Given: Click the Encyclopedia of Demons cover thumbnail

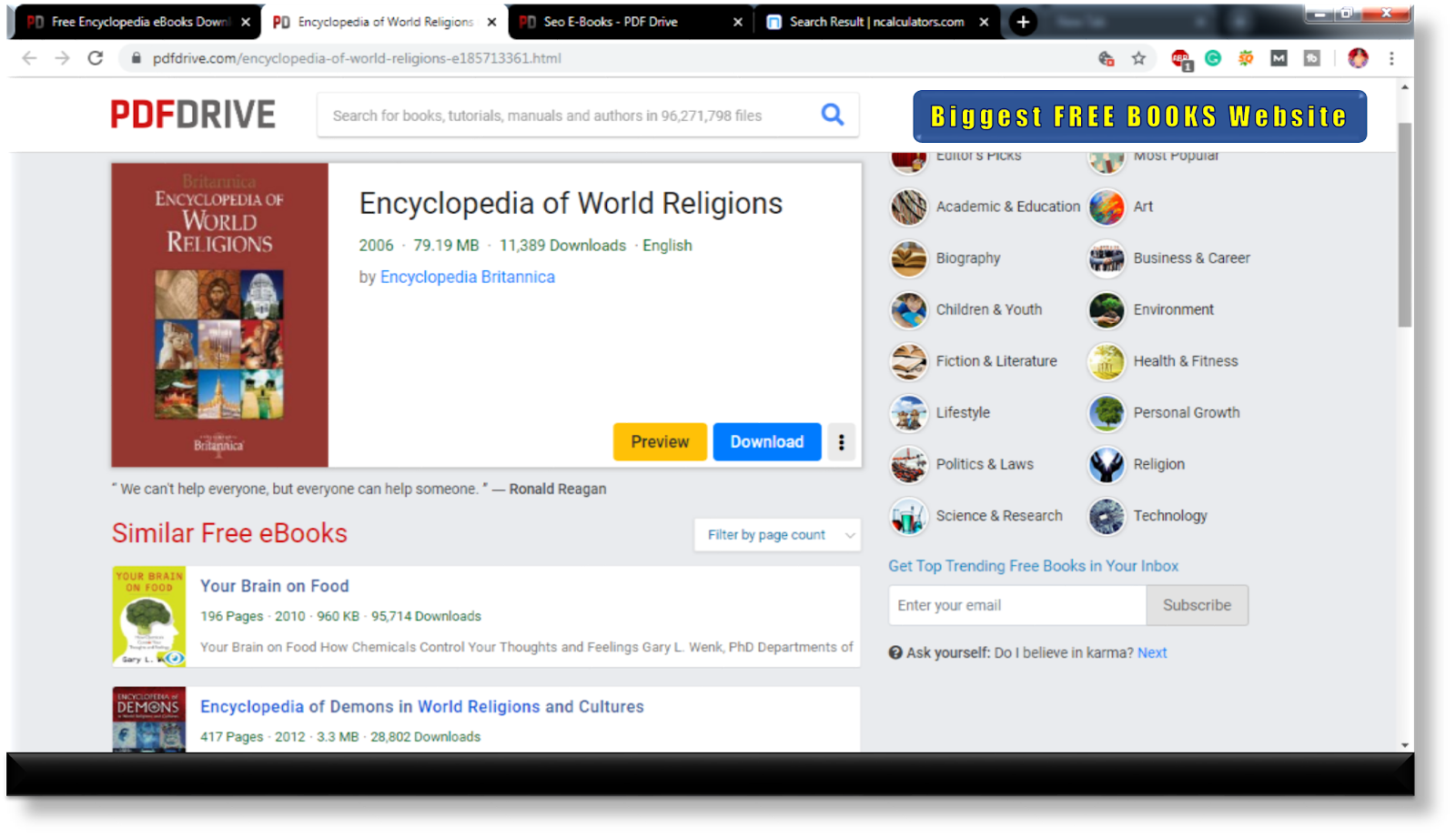Looking at the screenshot, I should click(x=149, y=719).
